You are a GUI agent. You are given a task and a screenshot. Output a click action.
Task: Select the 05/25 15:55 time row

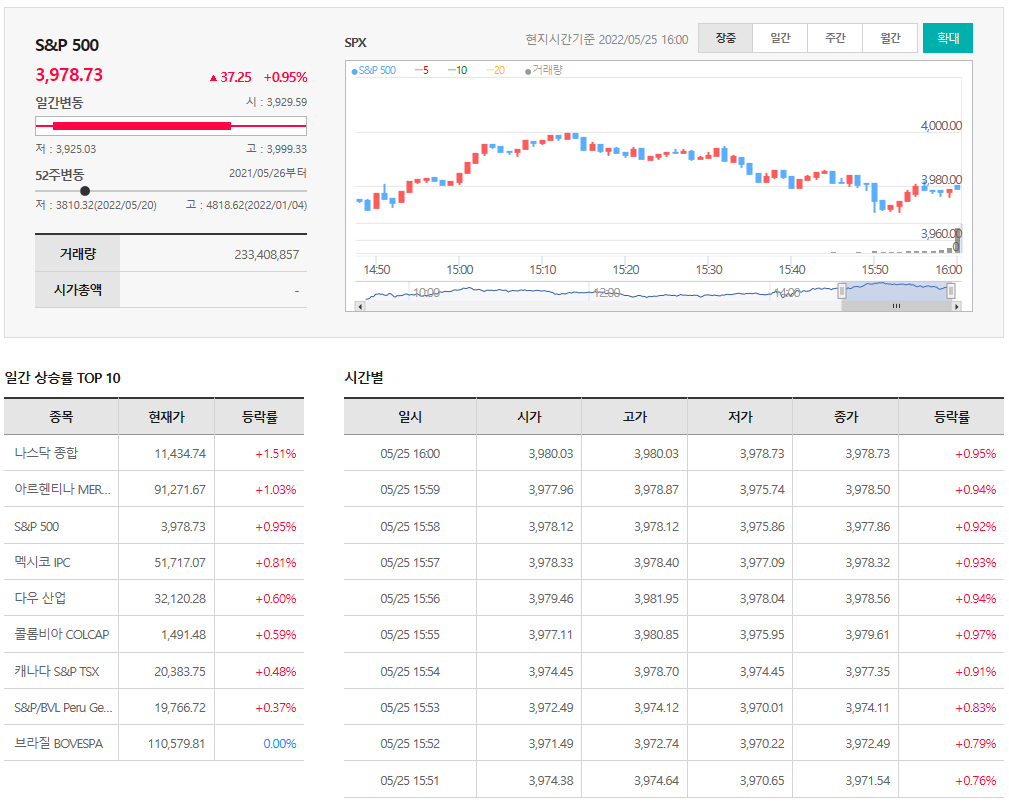tap(674, 634)
